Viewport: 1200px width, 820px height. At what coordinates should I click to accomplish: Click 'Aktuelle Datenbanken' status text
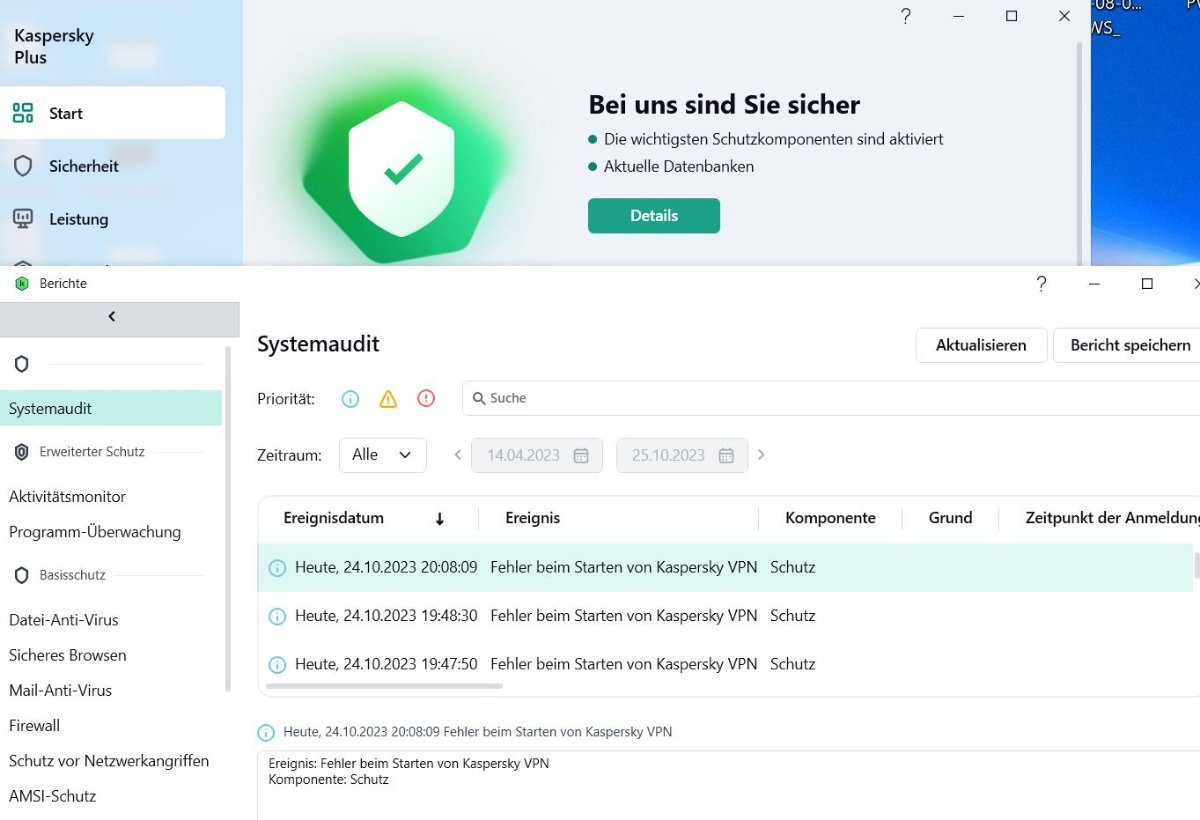[x=679, y=167]
